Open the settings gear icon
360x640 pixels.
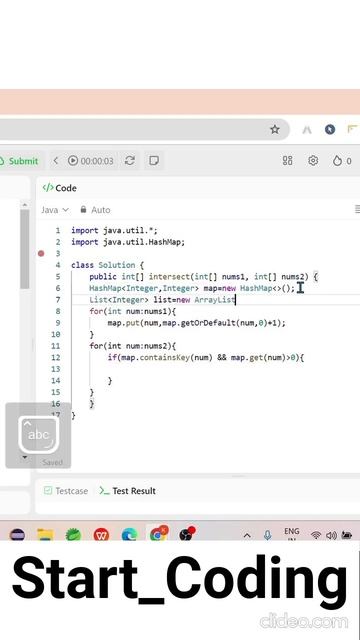[313, 160]
